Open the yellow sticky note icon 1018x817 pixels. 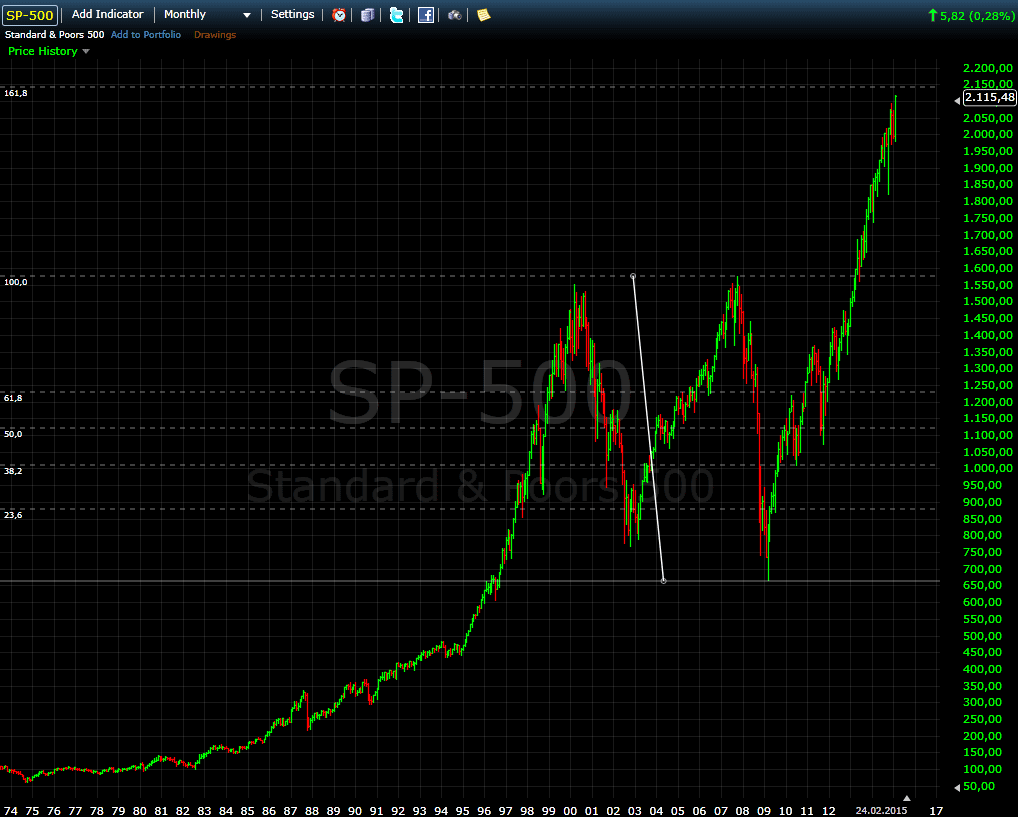pos(483,15)
